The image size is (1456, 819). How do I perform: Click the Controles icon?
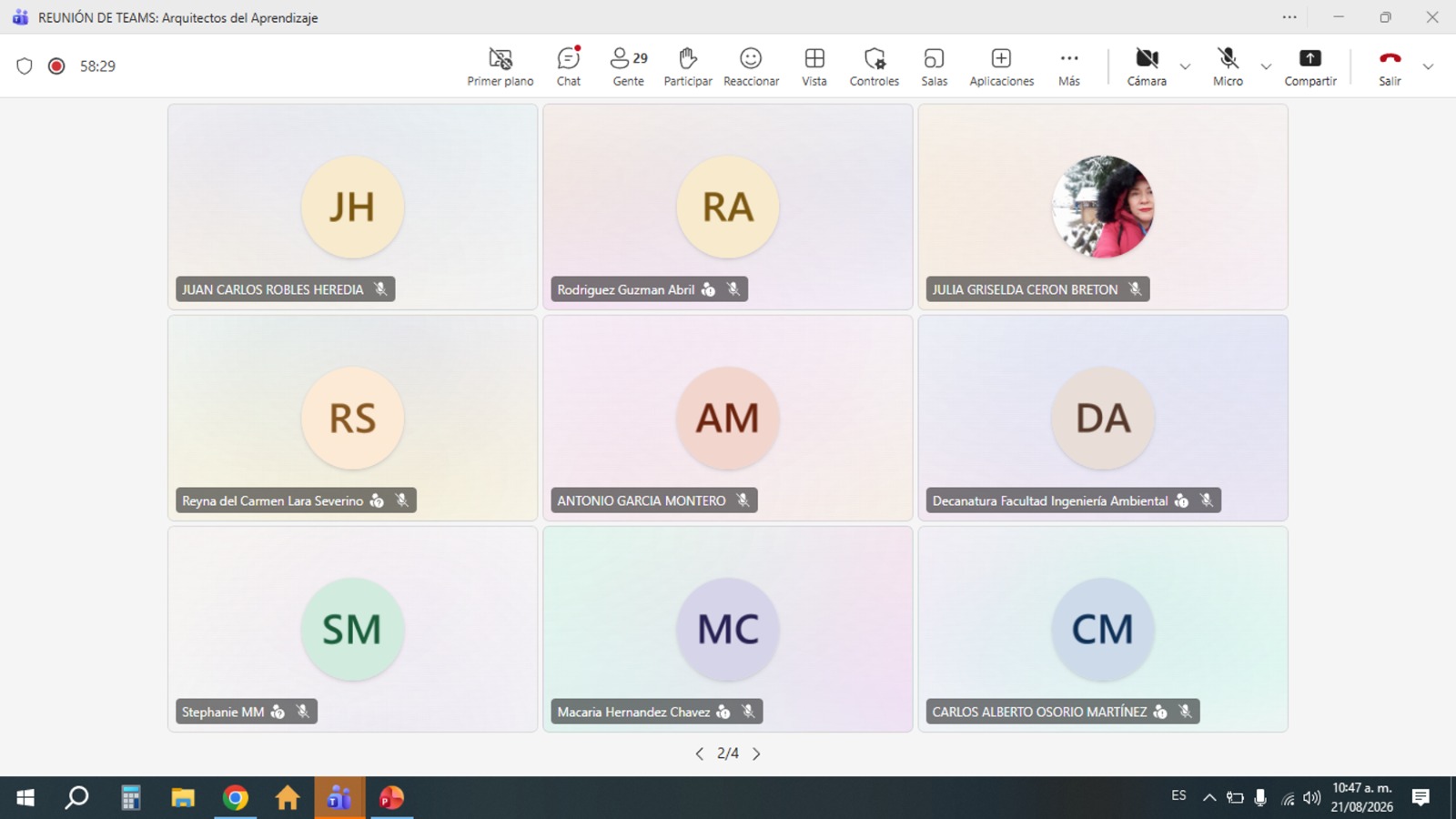(875, 66)
